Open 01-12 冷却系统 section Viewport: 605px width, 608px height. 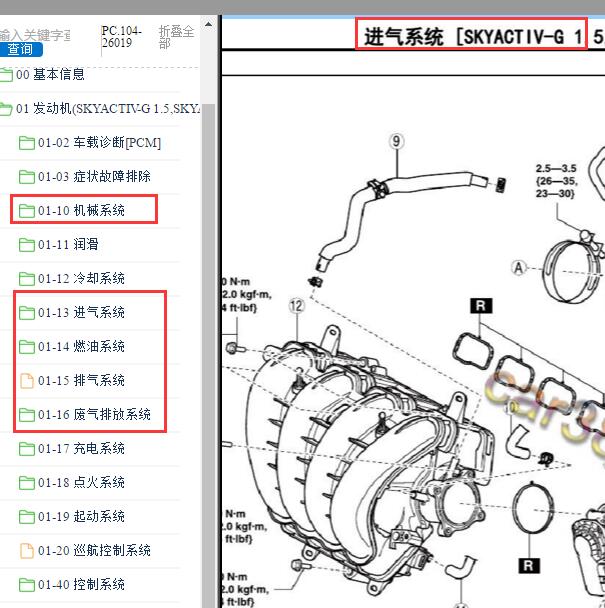81,278
